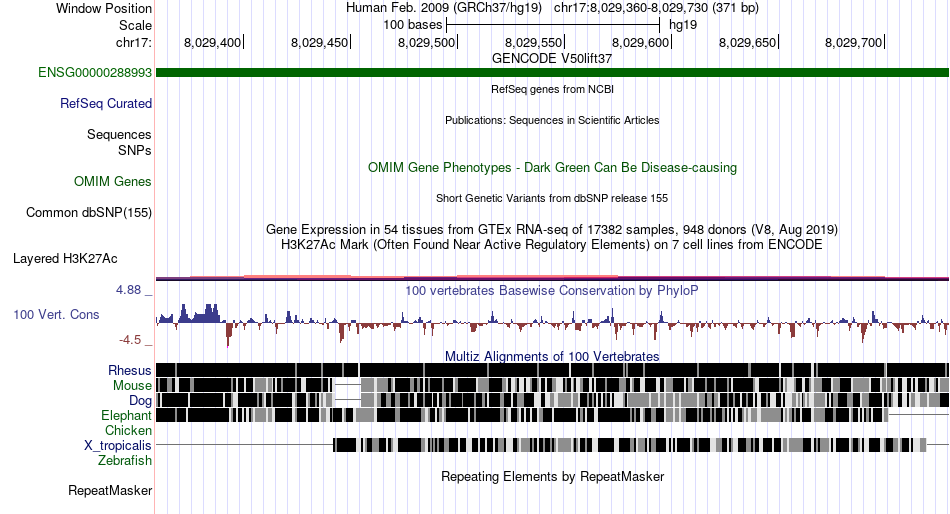Select the Mouse alignment label
This screenshot has width=950, height=514.
(132, 386)
